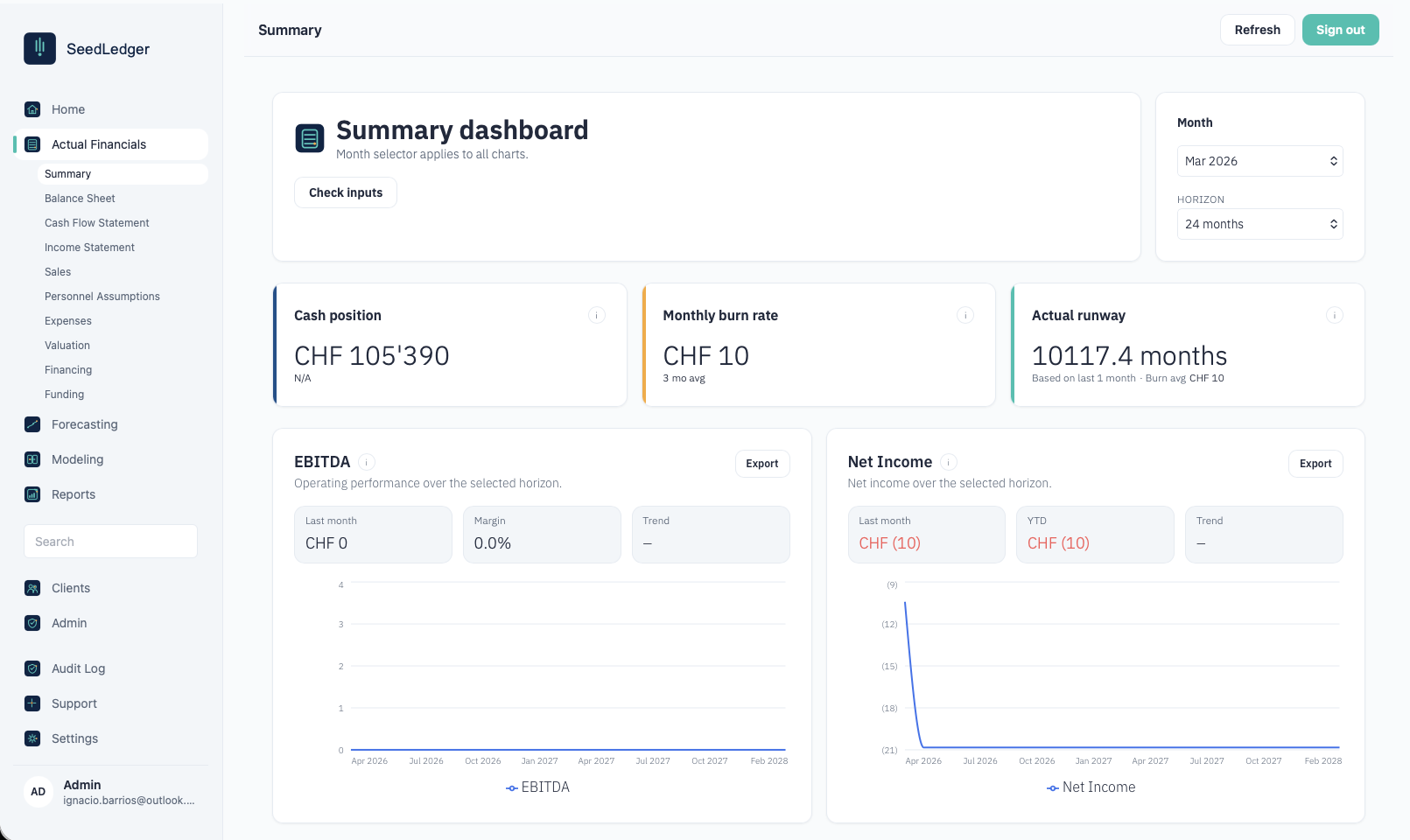Viewport: 1410px width, 840px height.
Task: Open Actual Financials menu item
Action: (x=111, y=144)
